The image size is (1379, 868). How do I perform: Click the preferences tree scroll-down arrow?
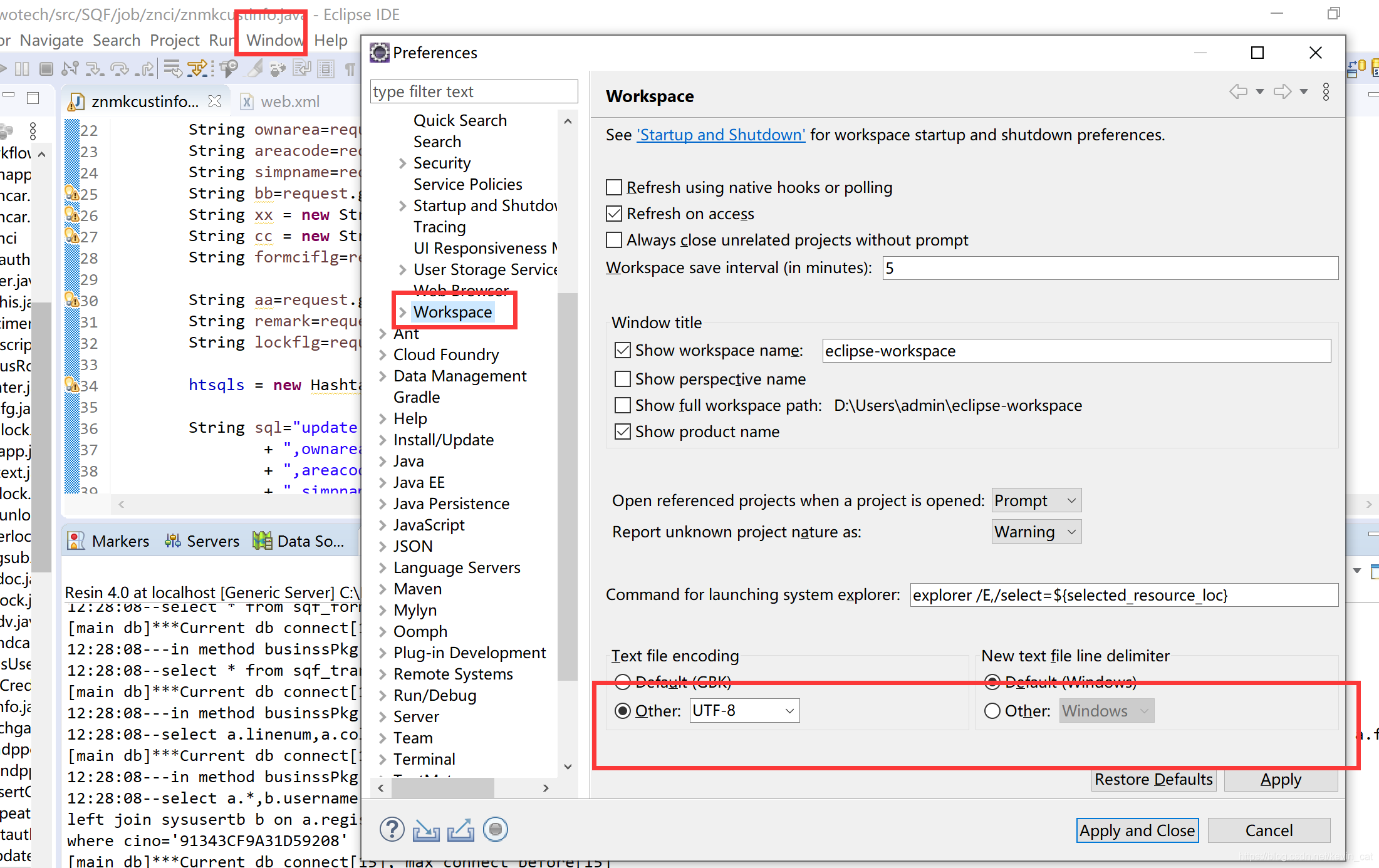(568, 767)
